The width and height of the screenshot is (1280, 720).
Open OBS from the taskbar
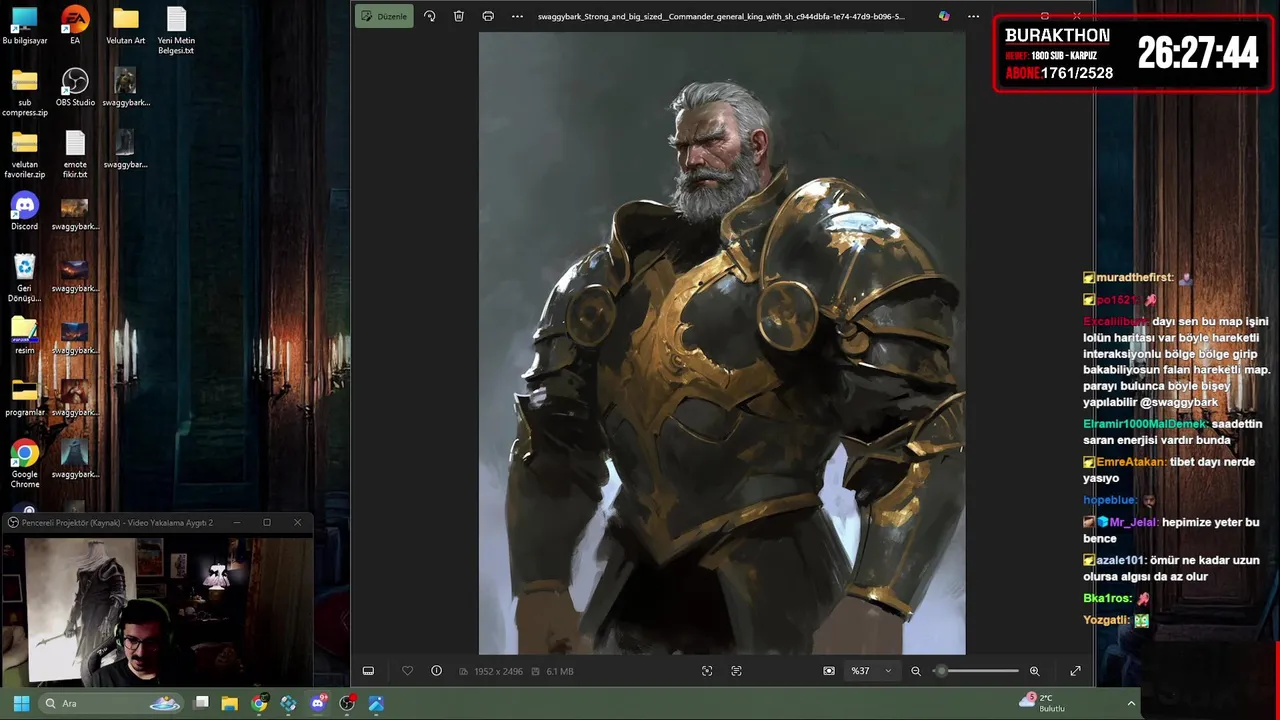[347, 703]
